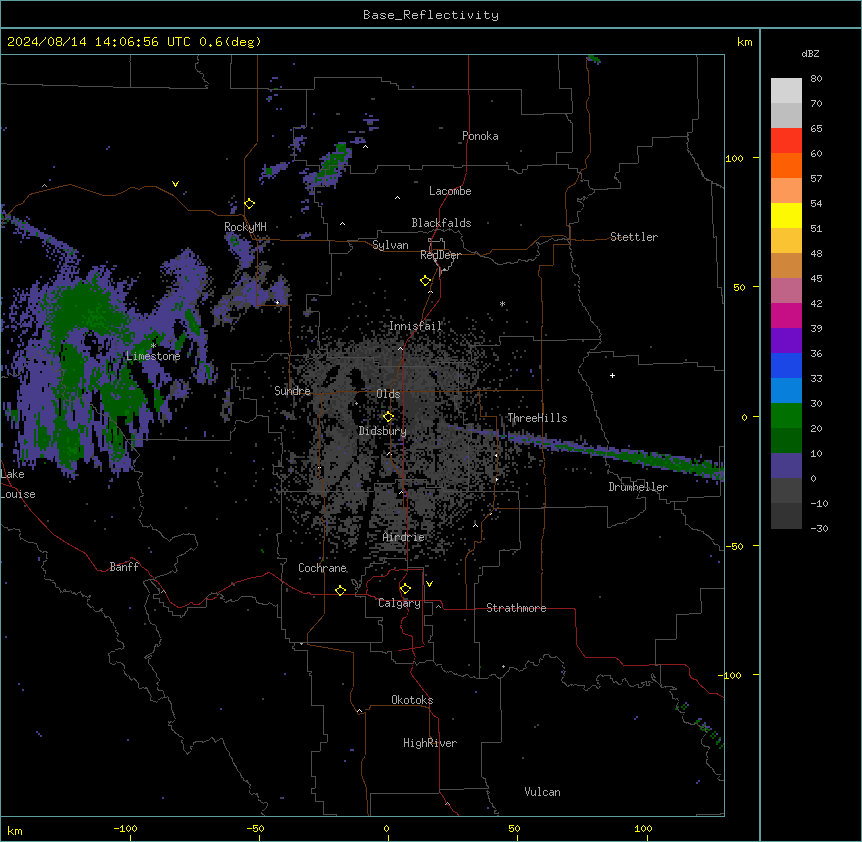Pick the yellow swatch in dBZ legend

click(786, 215)
